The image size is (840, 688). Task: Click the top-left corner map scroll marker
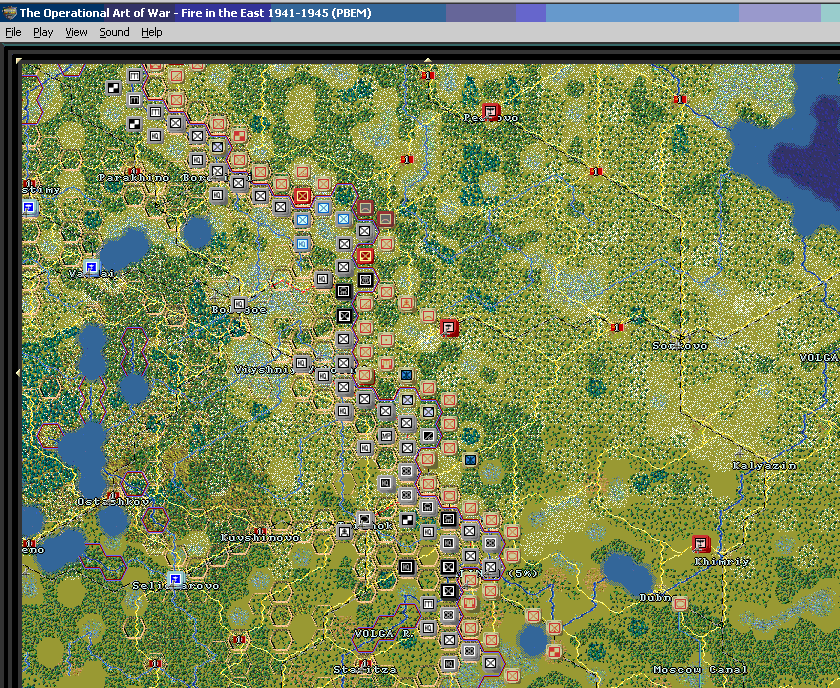19,61
